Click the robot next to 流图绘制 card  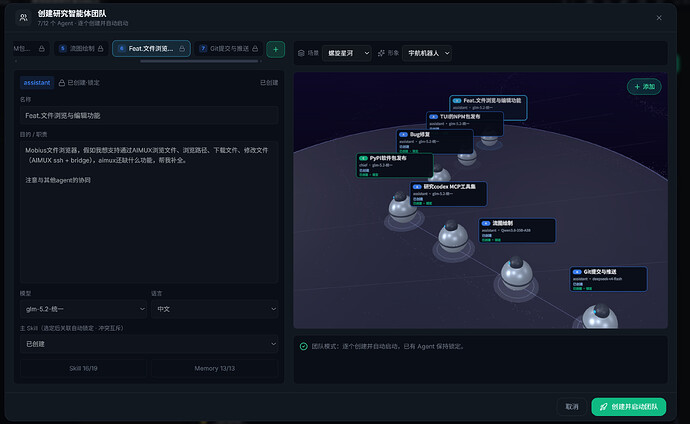pyautogui.click(x=453, y=237)
